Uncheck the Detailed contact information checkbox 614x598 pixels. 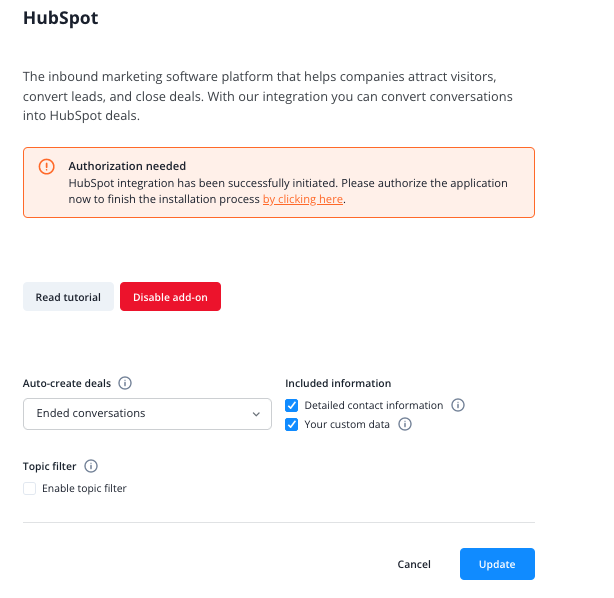[291, 405]
